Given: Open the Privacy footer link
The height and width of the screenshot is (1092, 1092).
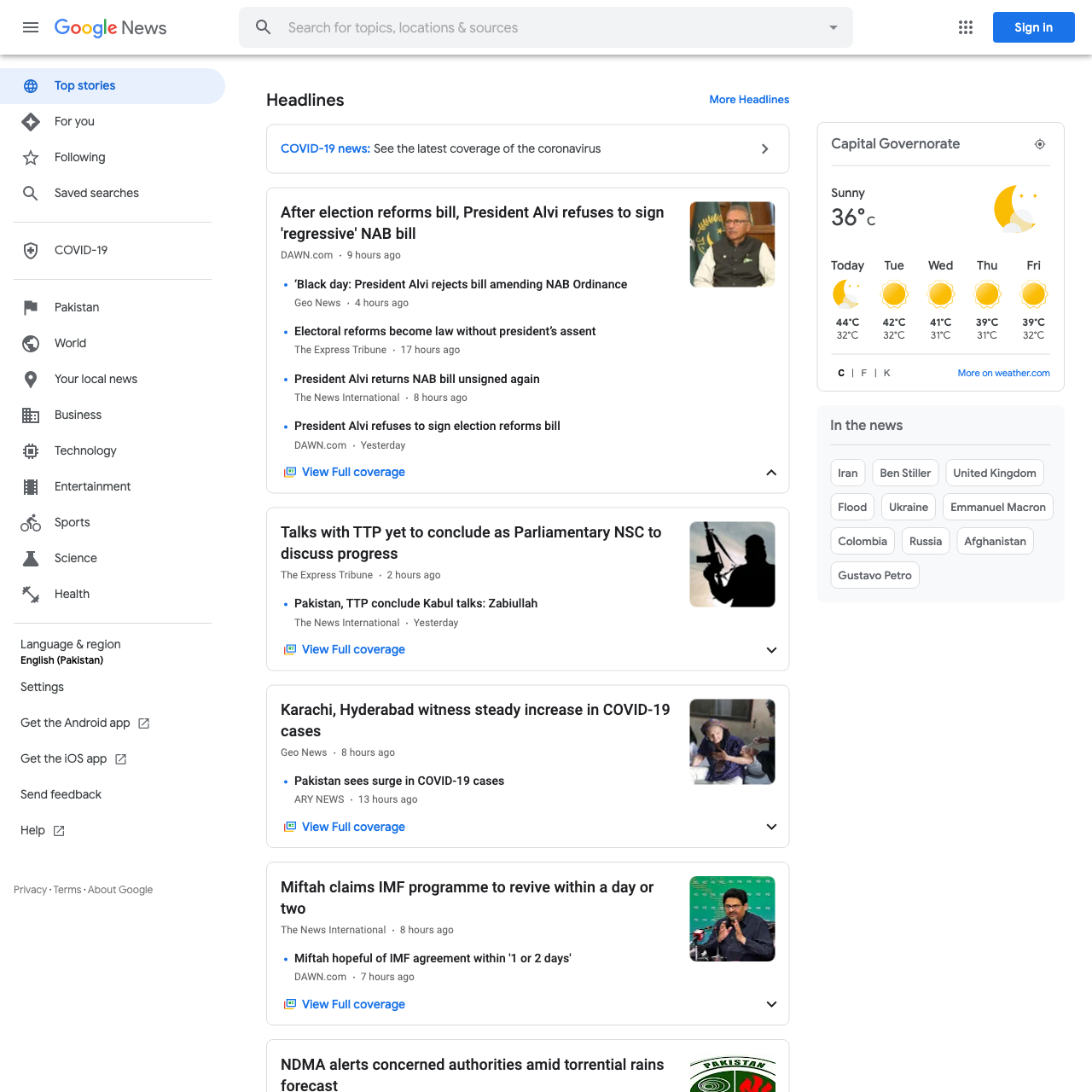Looking at the screenshot, I should tap(30, 890).
